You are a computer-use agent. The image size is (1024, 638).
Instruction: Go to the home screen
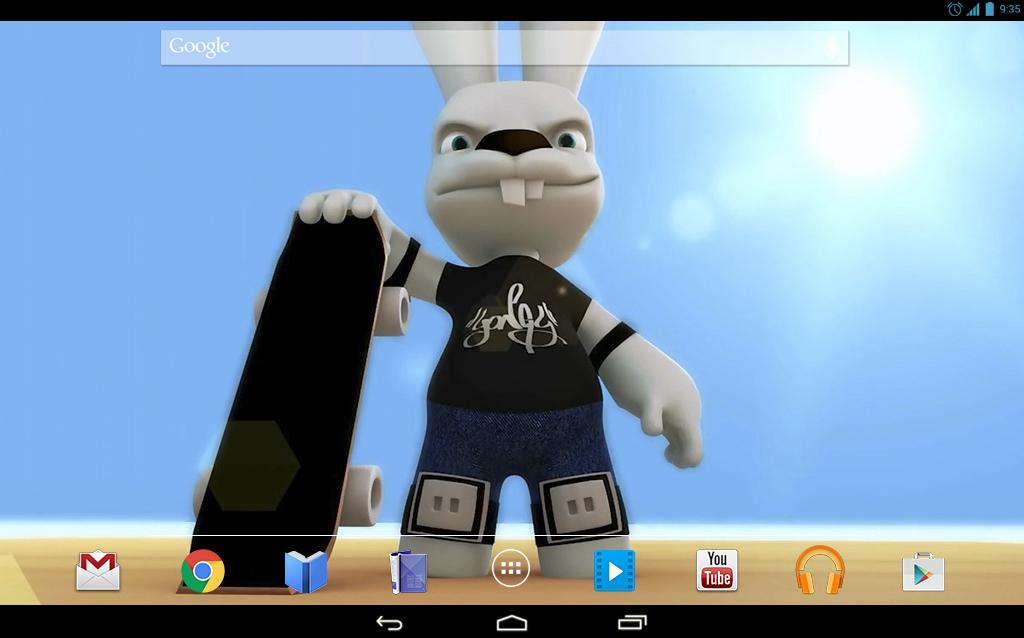pyautogui.click(x=511, y=623)
